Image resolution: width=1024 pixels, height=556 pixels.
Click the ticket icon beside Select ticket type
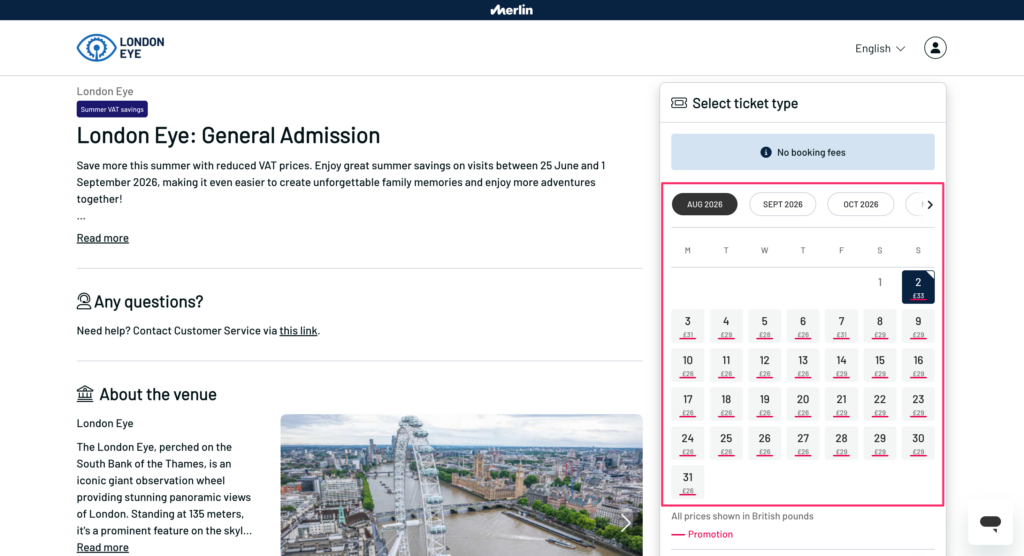(679, 103)
